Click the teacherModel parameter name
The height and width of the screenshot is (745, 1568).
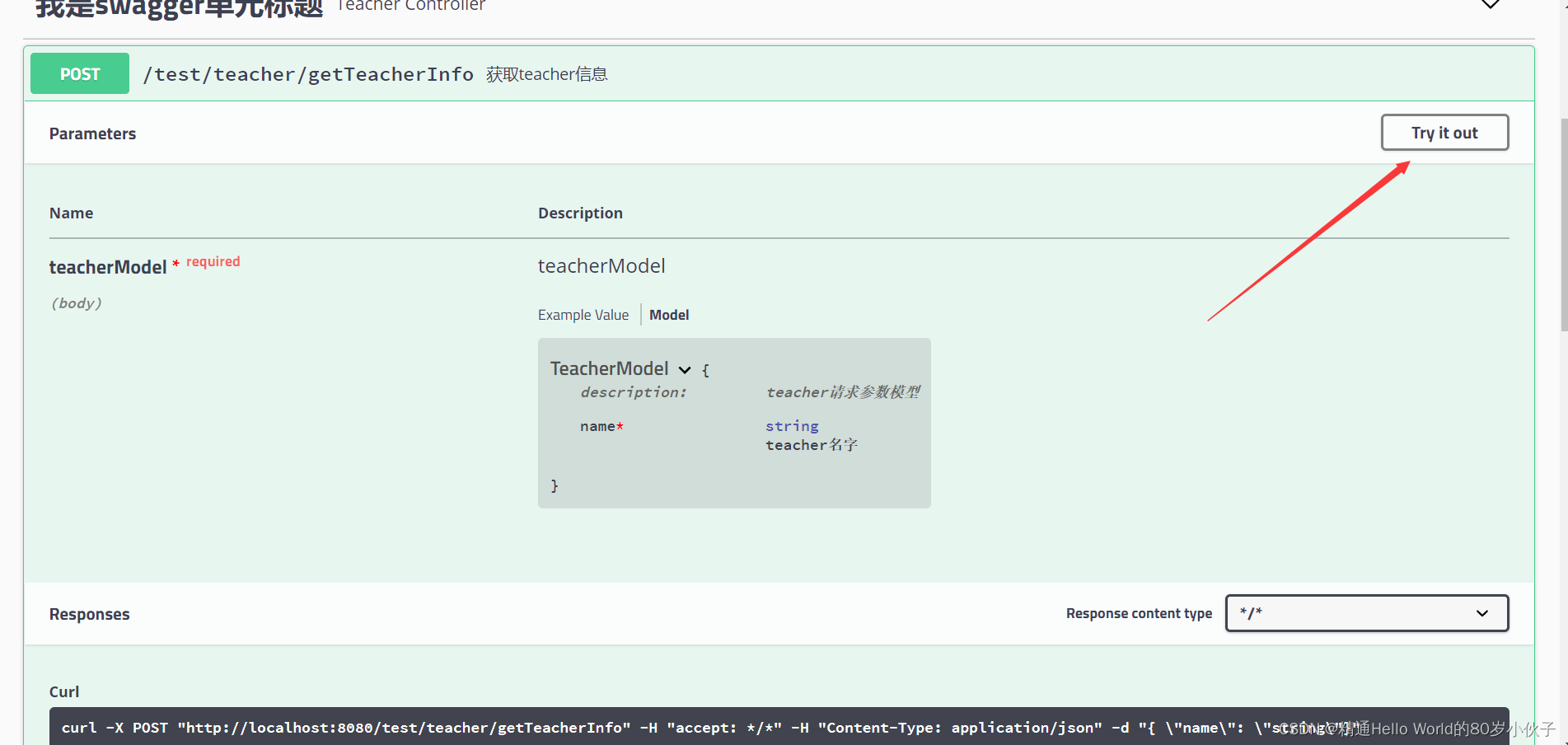[x=108, y=267]
